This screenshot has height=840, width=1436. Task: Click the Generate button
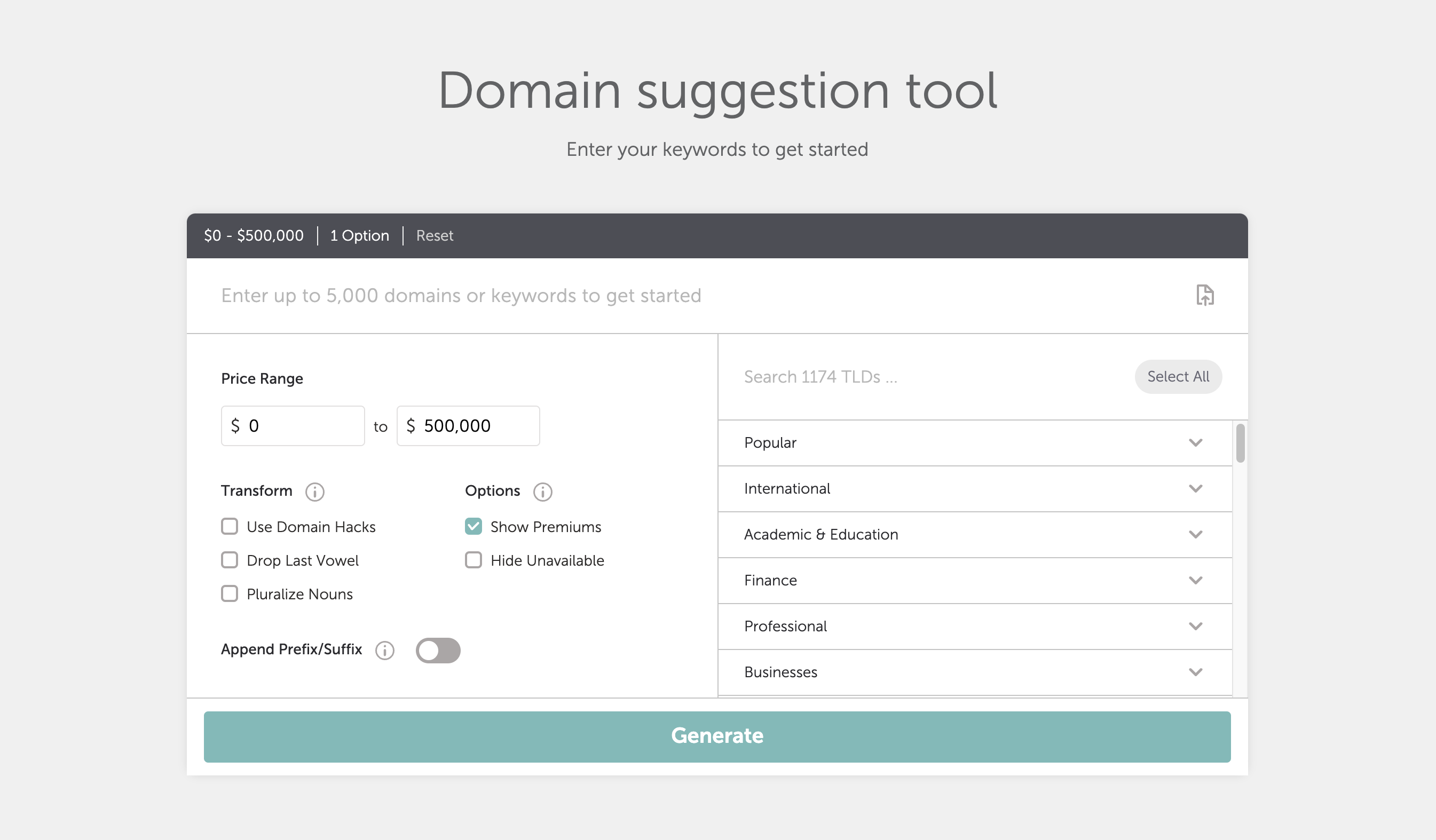(x=717, y=736)
